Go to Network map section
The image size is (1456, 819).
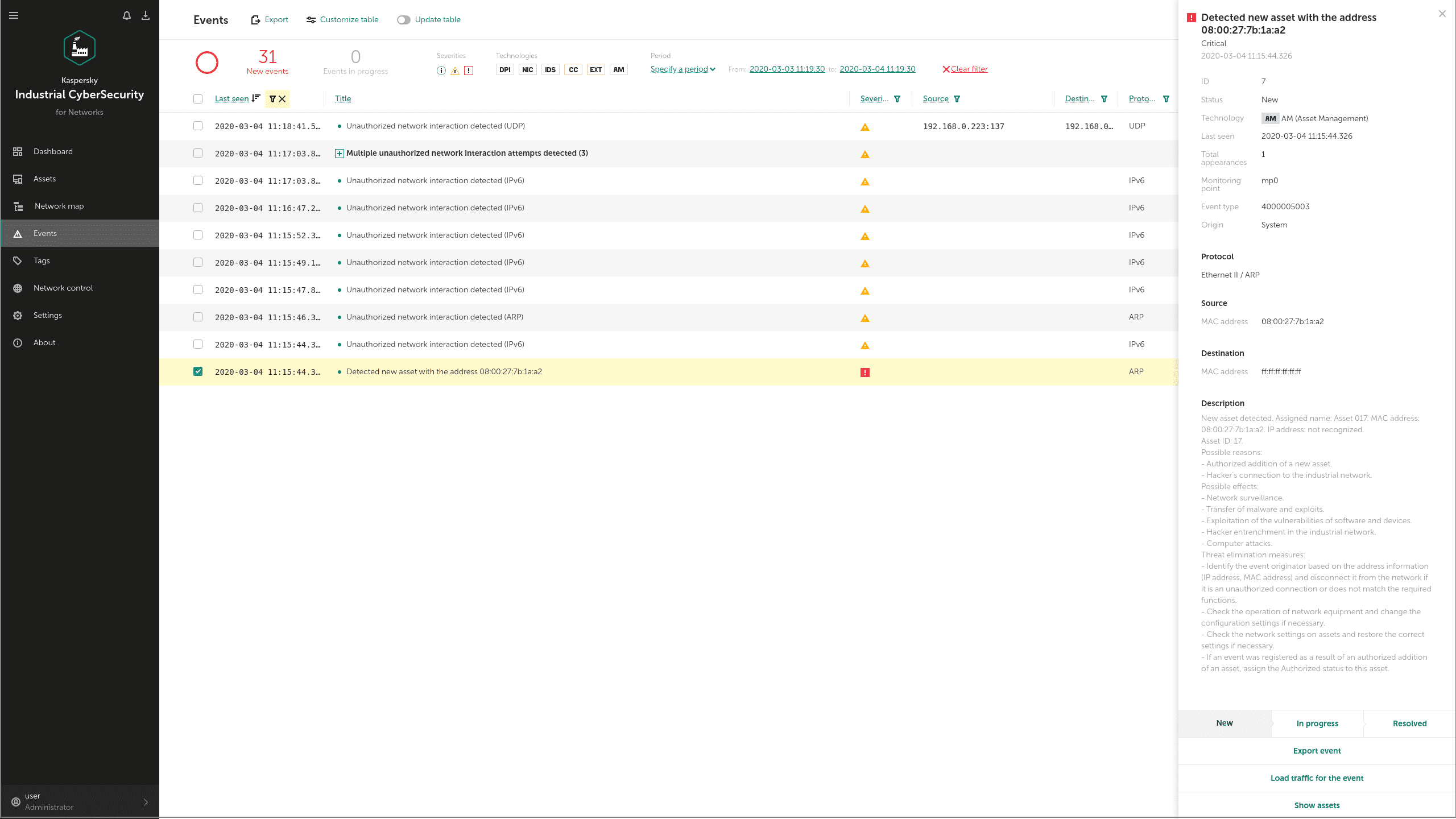(59, 206)
